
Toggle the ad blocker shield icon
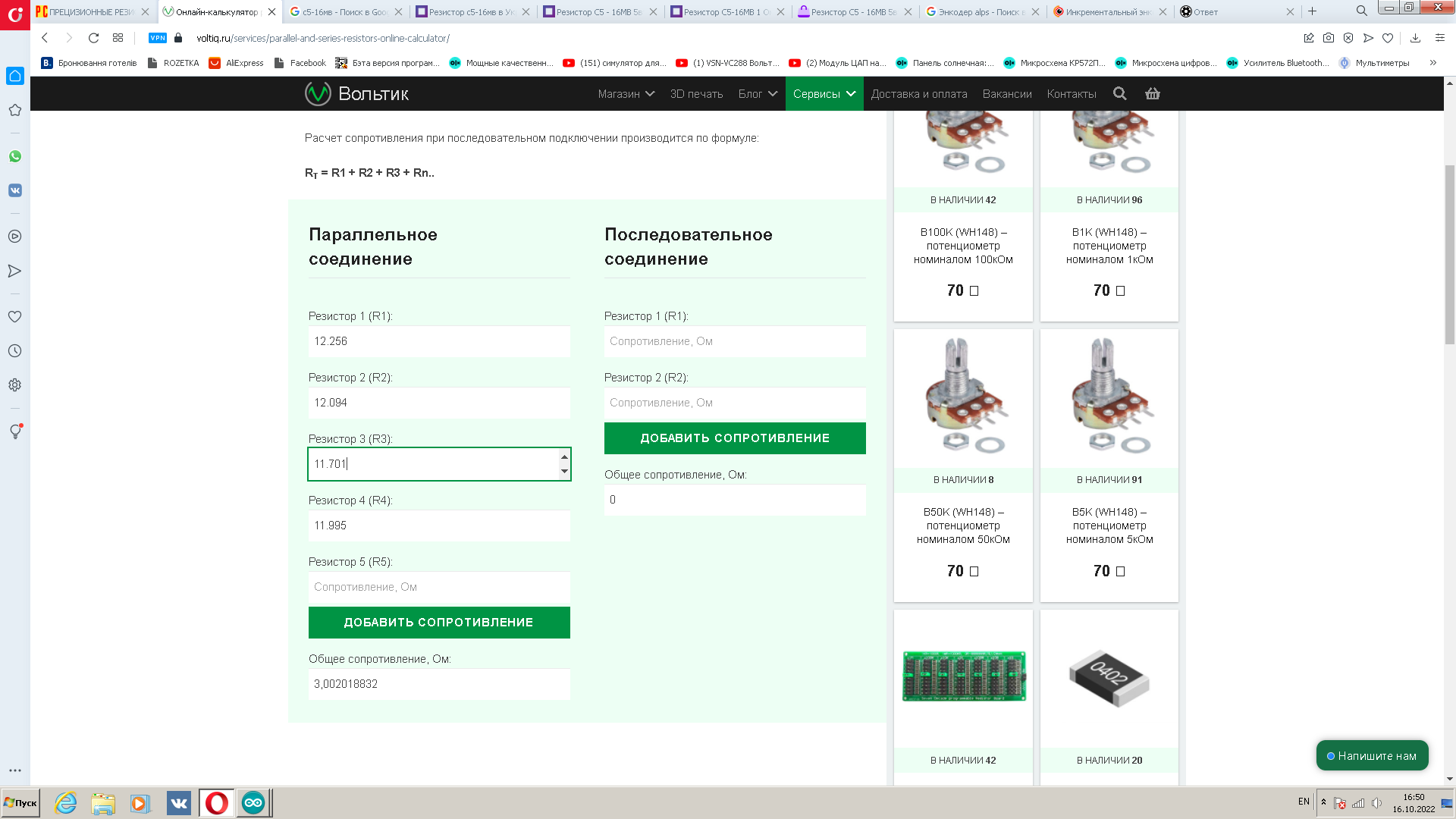[1348, 38]
